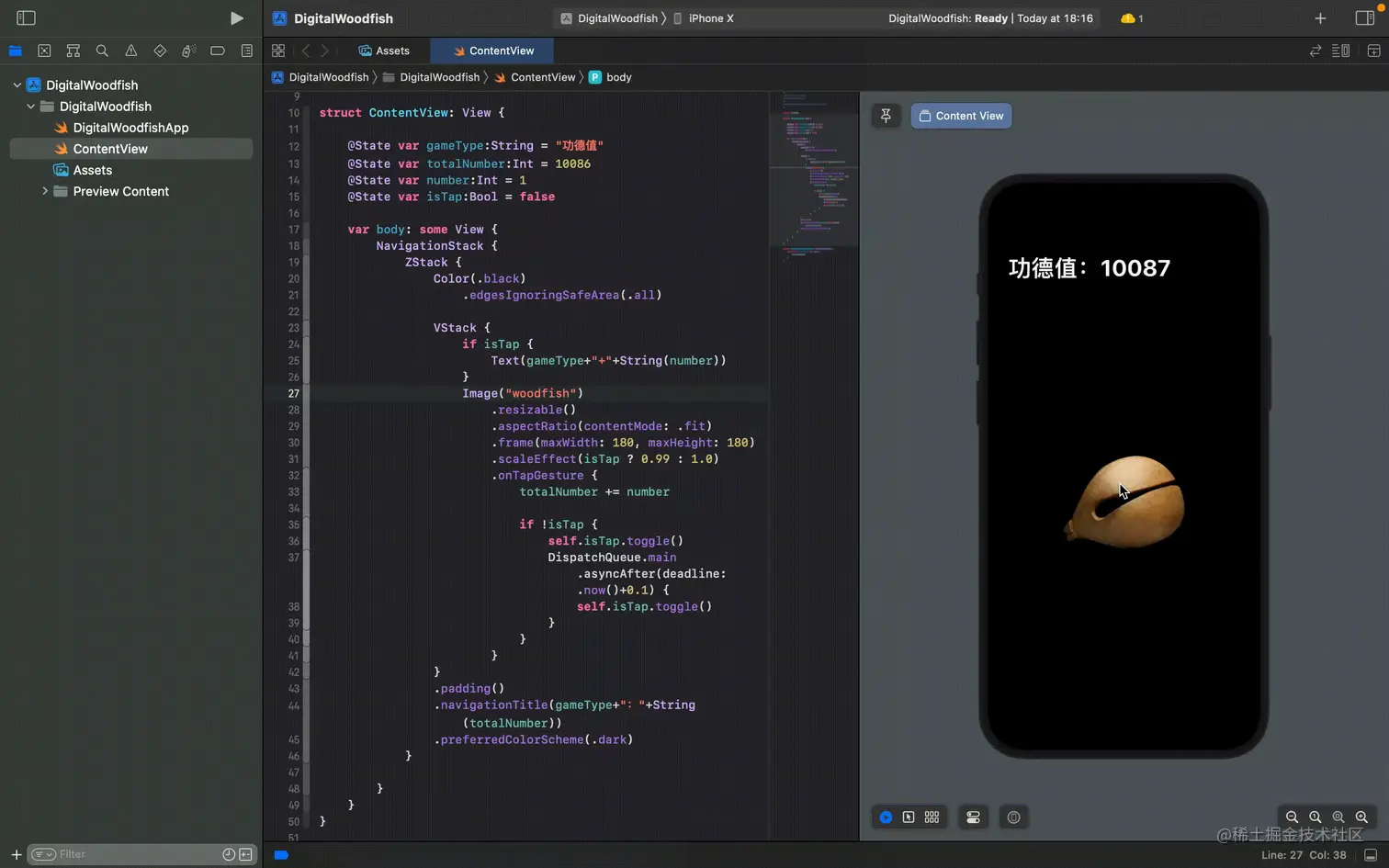Click the 'Line: 27 Col: 38' status text
Image resolution: width=1389 pixels, height=868 pixels.
tap(1304, 855)
